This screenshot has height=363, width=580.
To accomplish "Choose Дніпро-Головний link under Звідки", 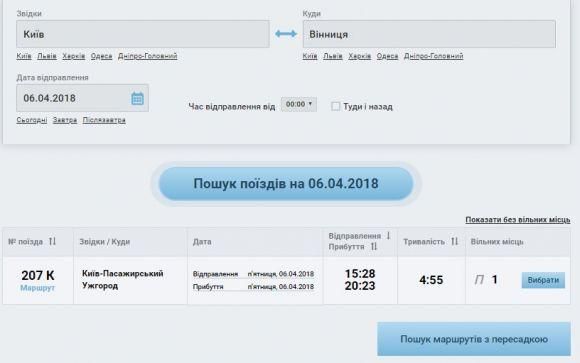I will click(148, 56).
